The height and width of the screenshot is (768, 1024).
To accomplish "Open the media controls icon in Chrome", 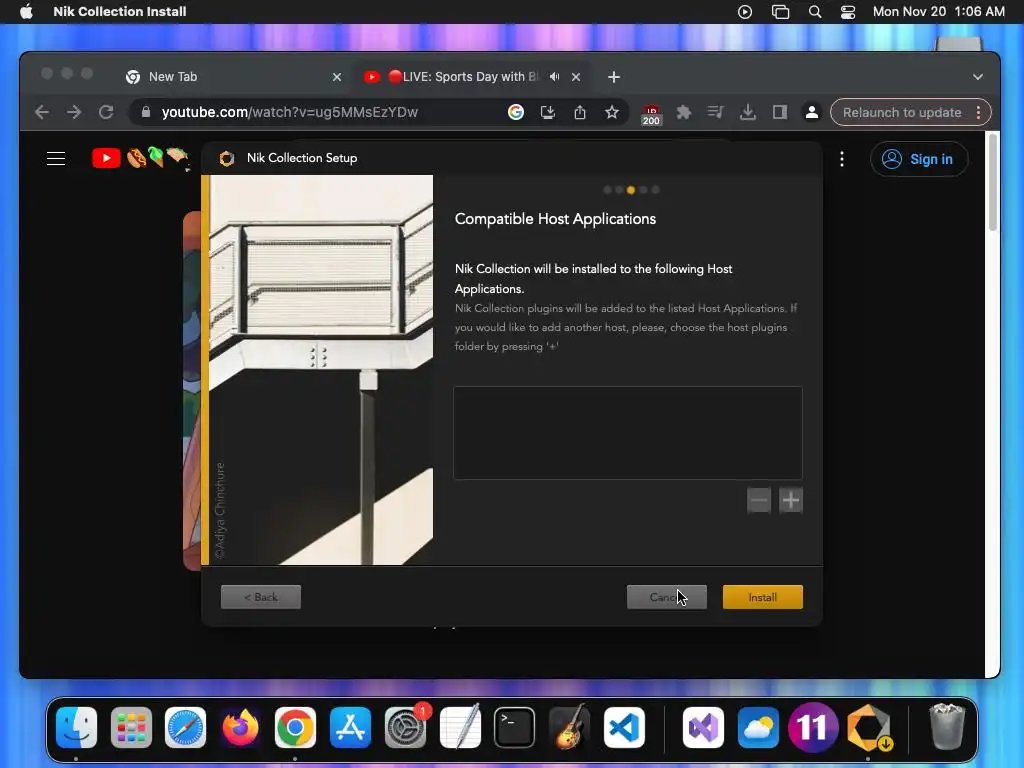I will click(716, 112).
